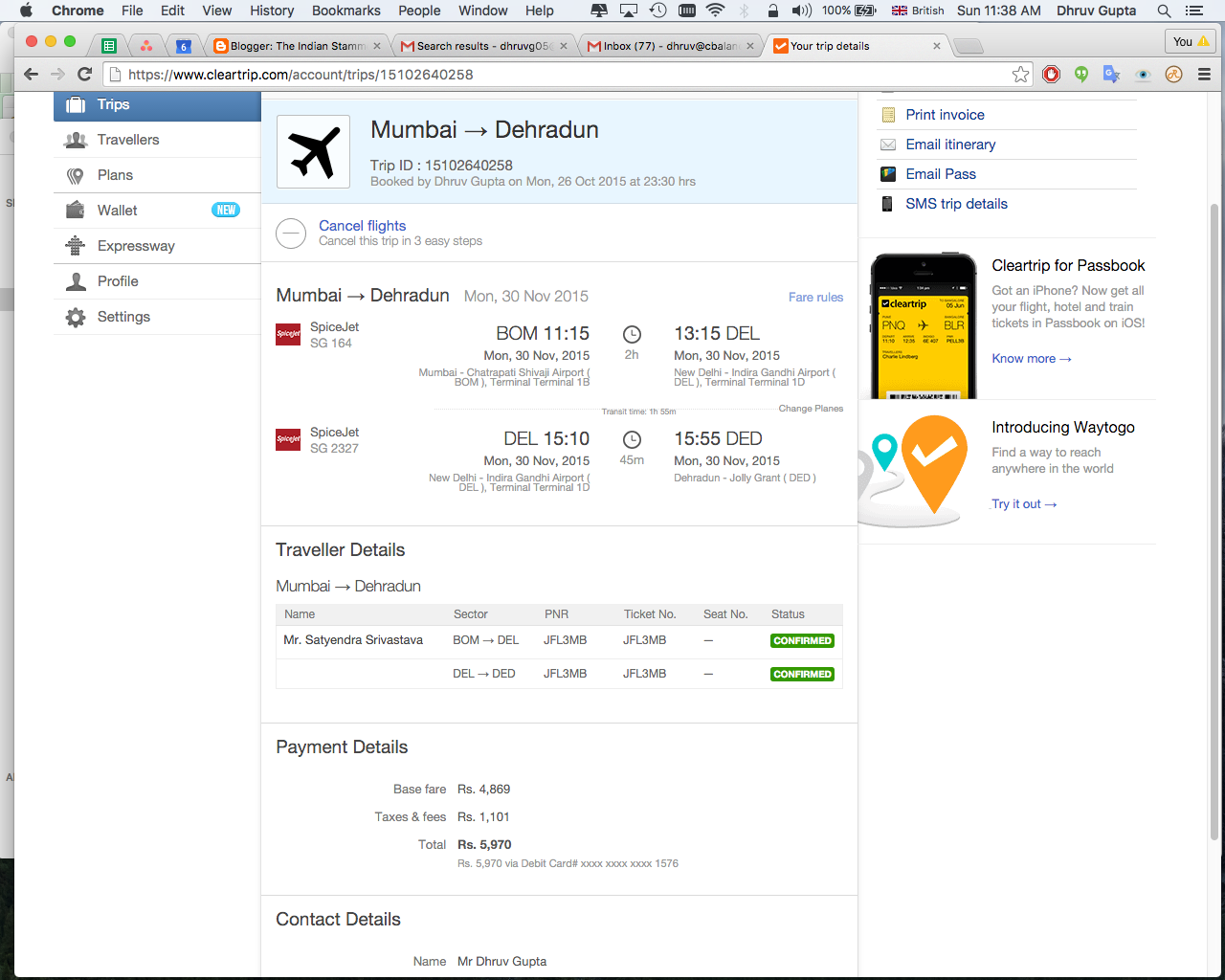Click the Email itinerary link
The image size is (1225, 980).
pyautogui.click(x=950, y=145)
